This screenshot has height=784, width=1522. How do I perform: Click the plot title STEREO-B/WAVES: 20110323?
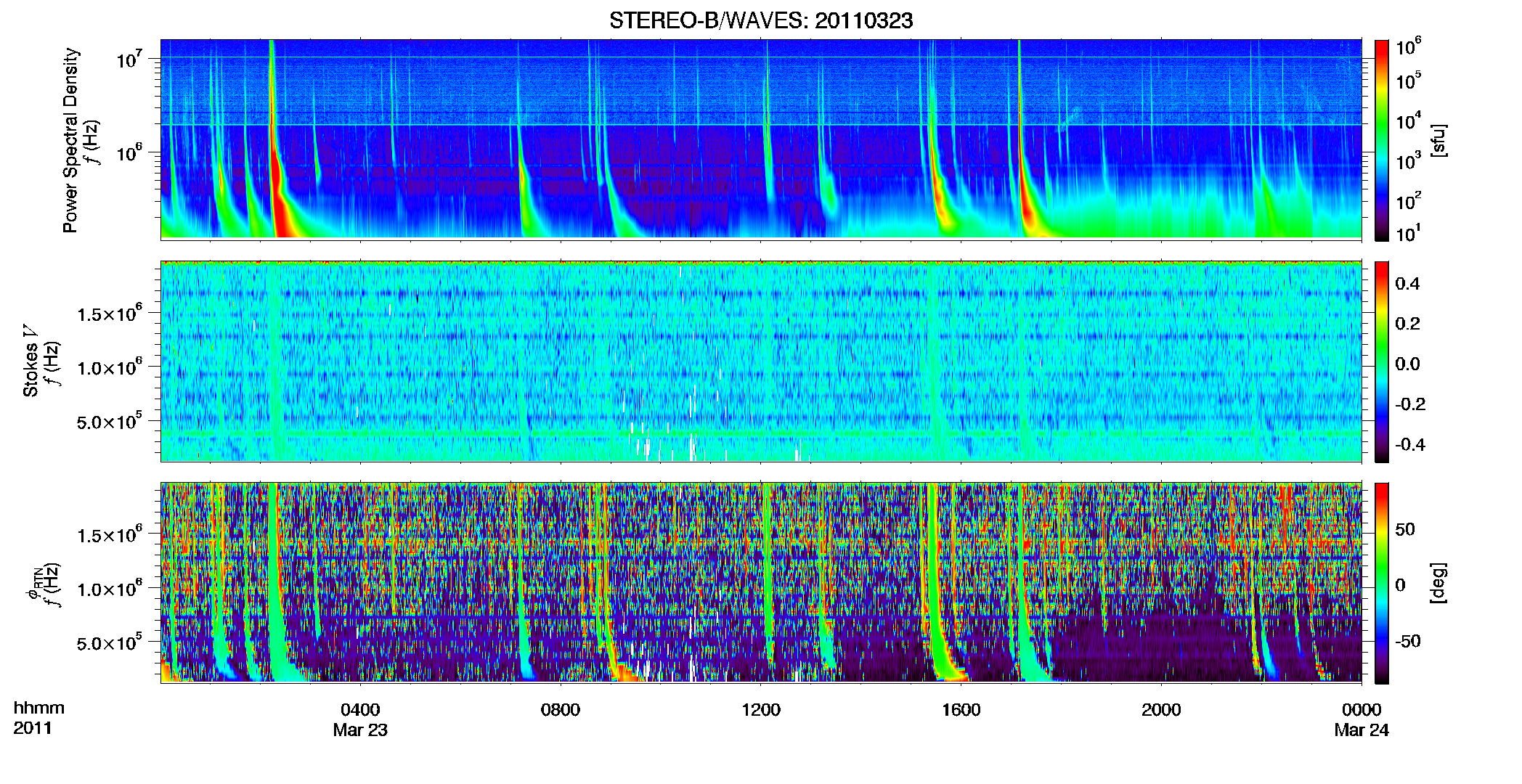click(761, 20)
